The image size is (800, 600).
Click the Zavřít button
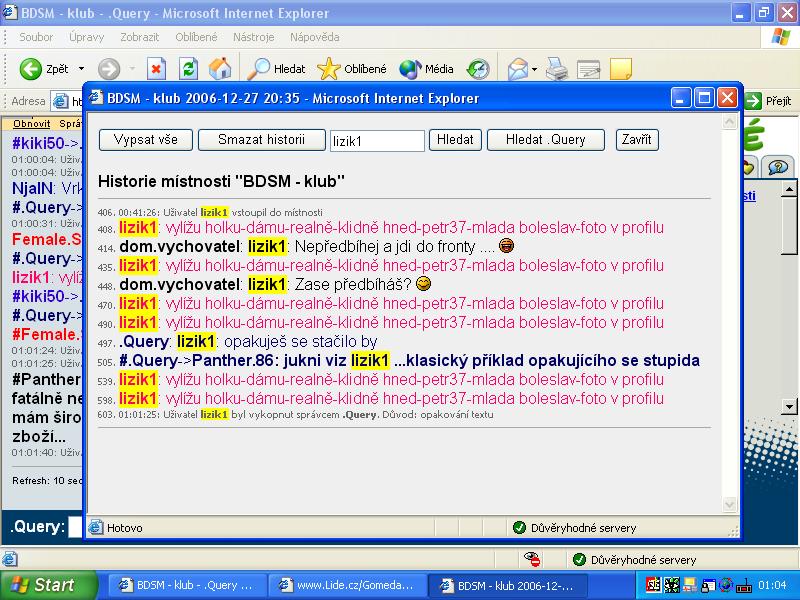coord(637,140)
